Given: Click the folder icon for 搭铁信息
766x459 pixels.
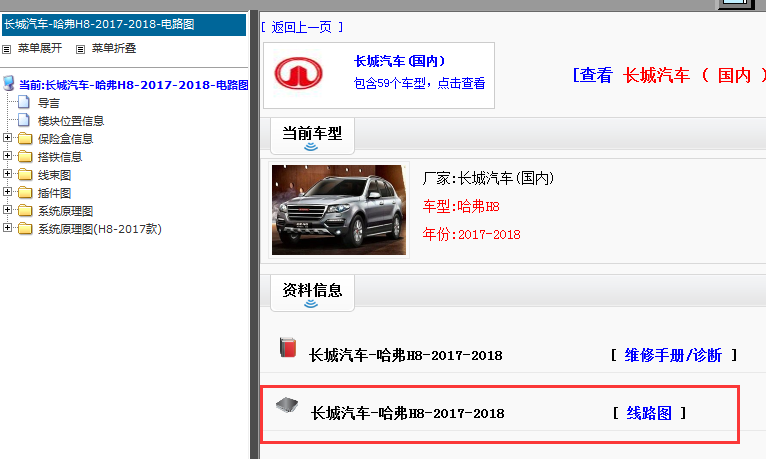Looking at the screenshot, I should (25, 157).
